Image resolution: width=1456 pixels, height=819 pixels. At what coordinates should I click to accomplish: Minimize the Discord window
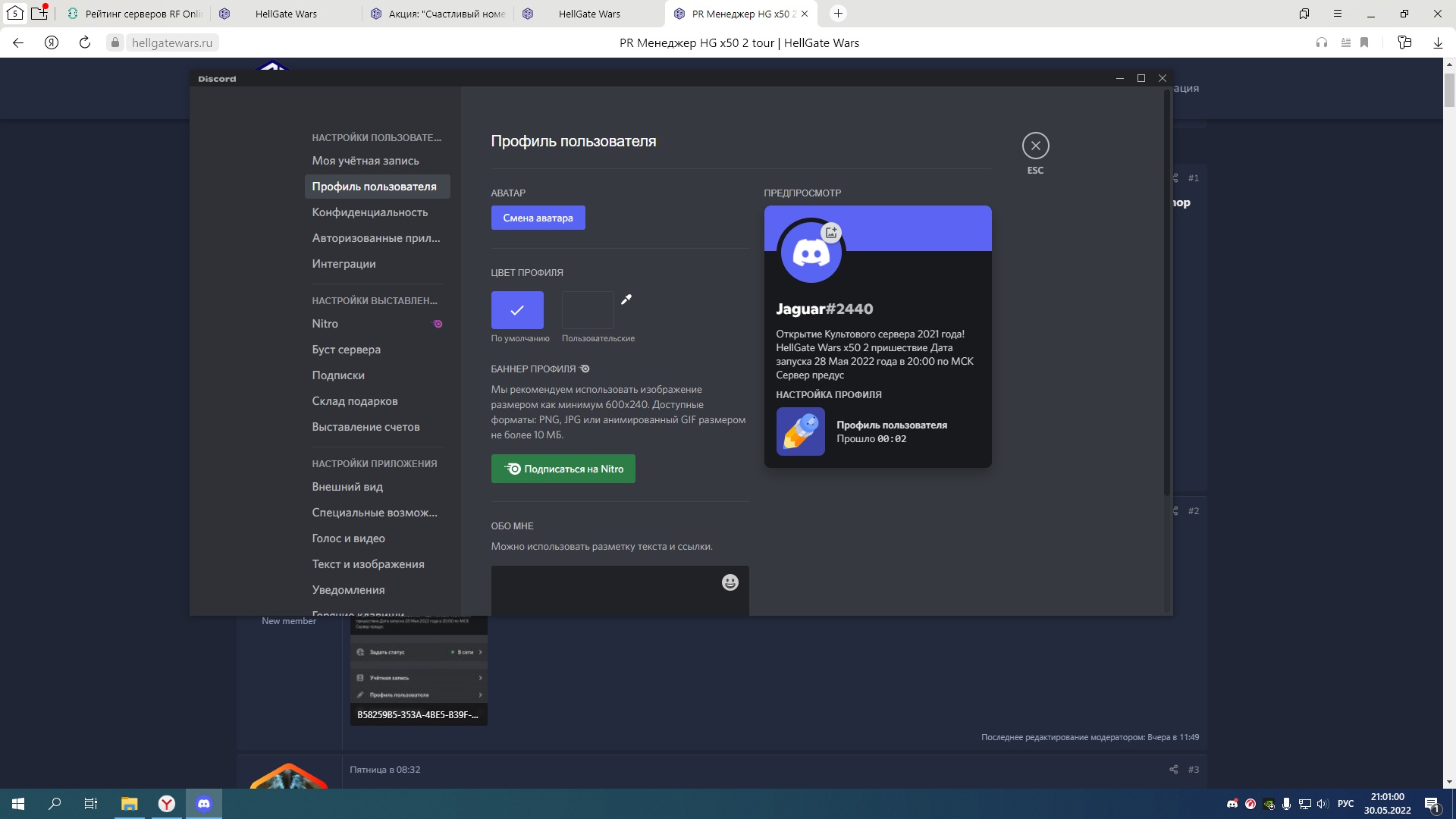pyautogui.click(x=1120, y=78)
